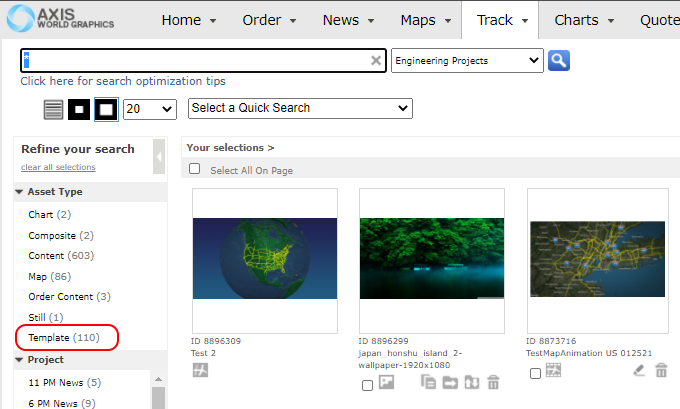The width and height of the screenshot is (680, 409).
Task: Tick the checkbox for japan_honshu_island asset
Action: pos(367,385)
